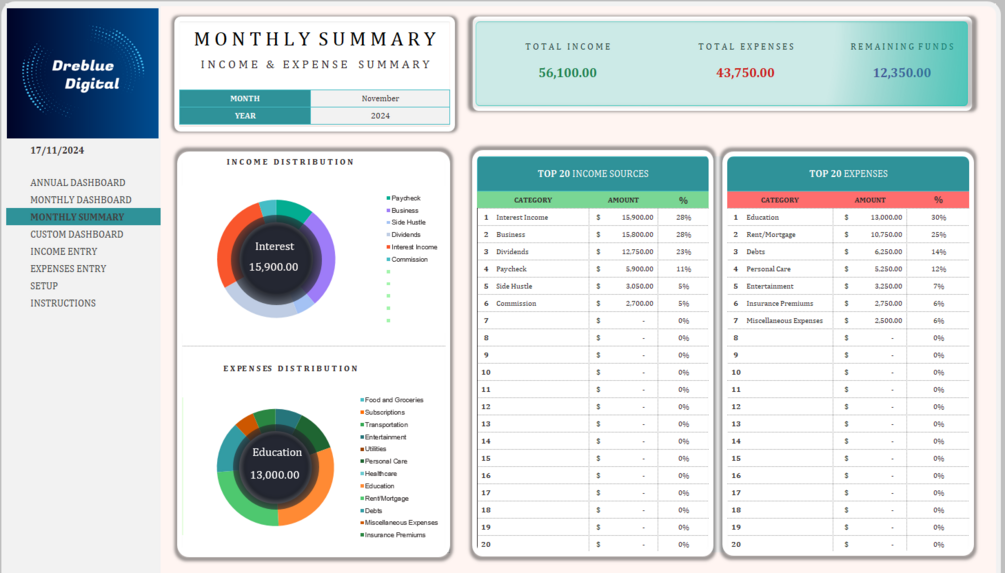
Task: Open the Custom Dashboard page
Action: pyautogui.click(x=77, y=235)
